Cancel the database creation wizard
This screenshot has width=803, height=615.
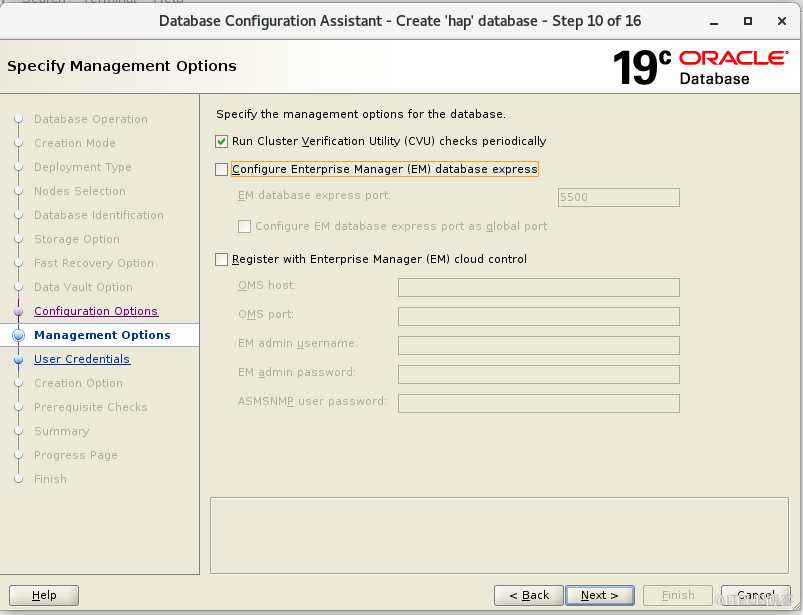[755, 595]
